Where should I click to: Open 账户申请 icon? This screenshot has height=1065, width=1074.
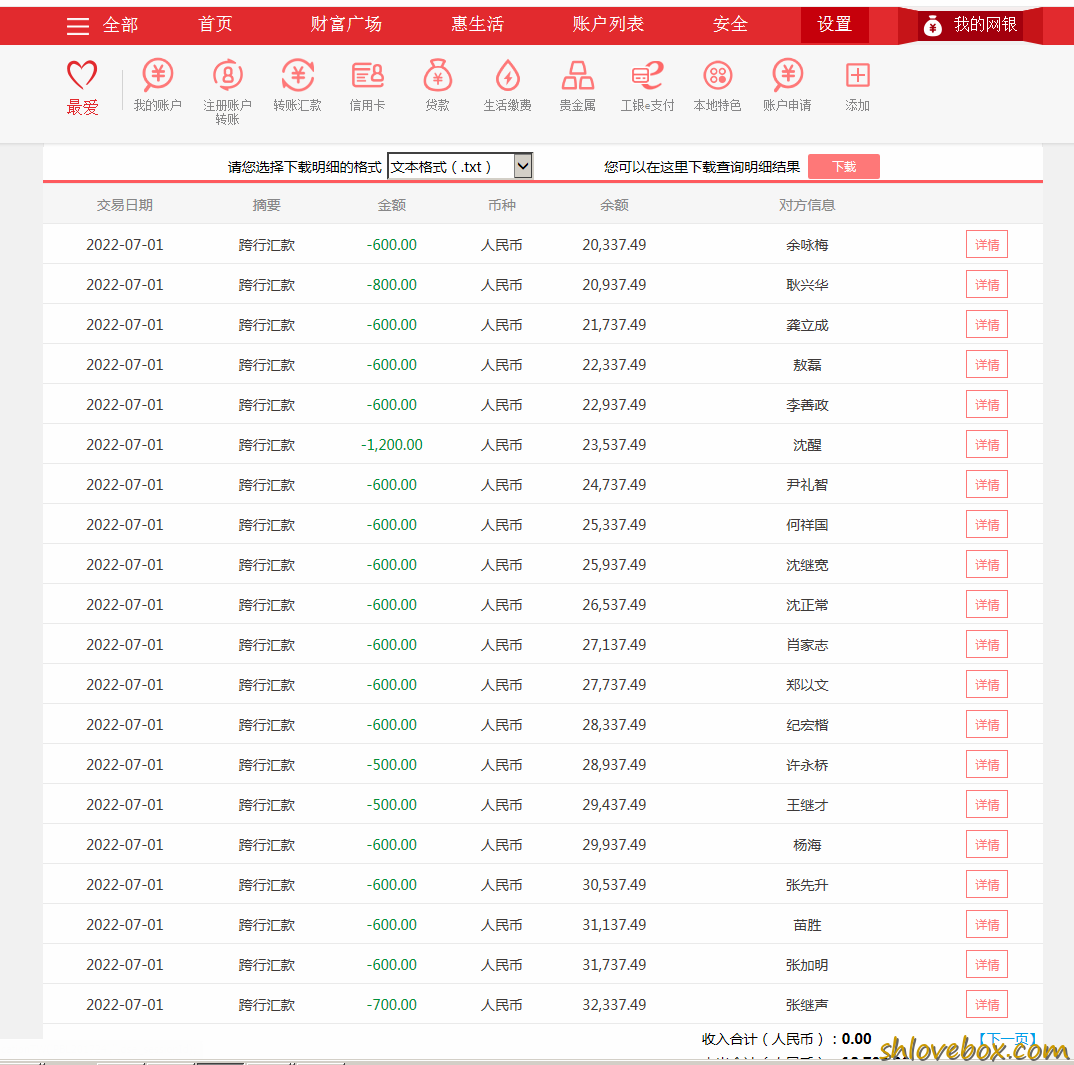(x=787, y=75)
